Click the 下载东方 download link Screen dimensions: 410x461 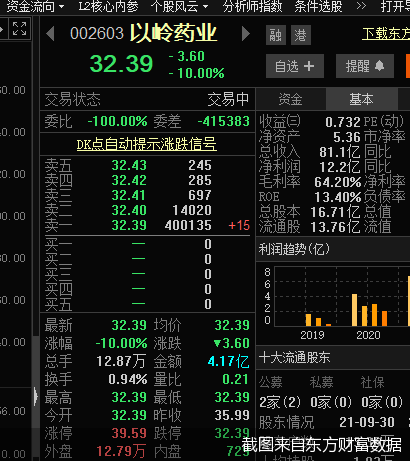[x=386, y=34]
